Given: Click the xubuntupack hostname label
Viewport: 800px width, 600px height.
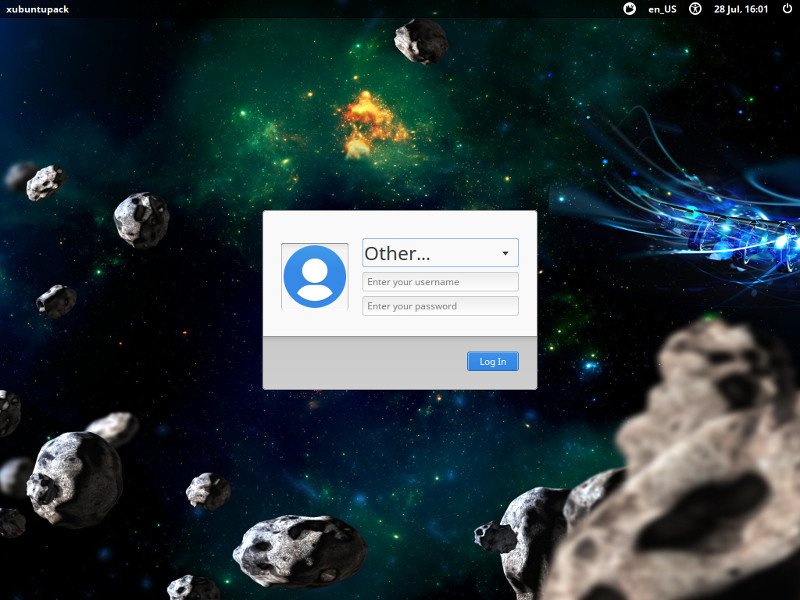Looking at the screenshot, I should [x=37, y=9].
